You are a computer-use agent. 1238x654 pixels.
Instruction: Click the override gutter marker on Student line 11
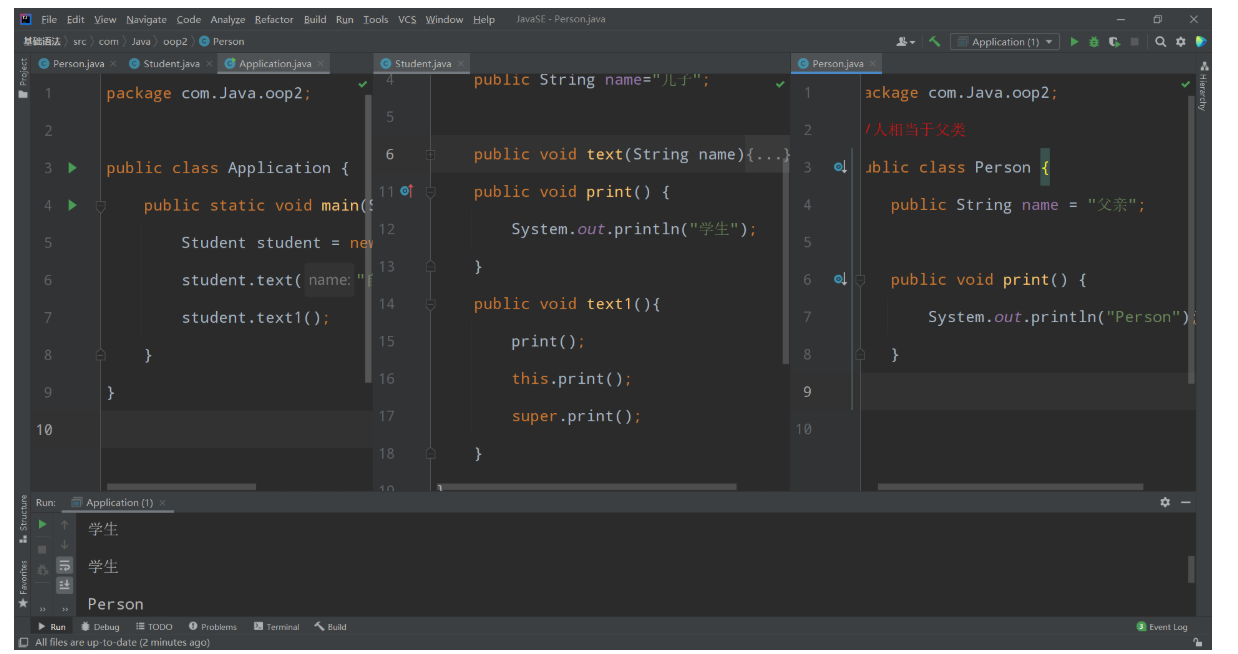tap(406, 191)
